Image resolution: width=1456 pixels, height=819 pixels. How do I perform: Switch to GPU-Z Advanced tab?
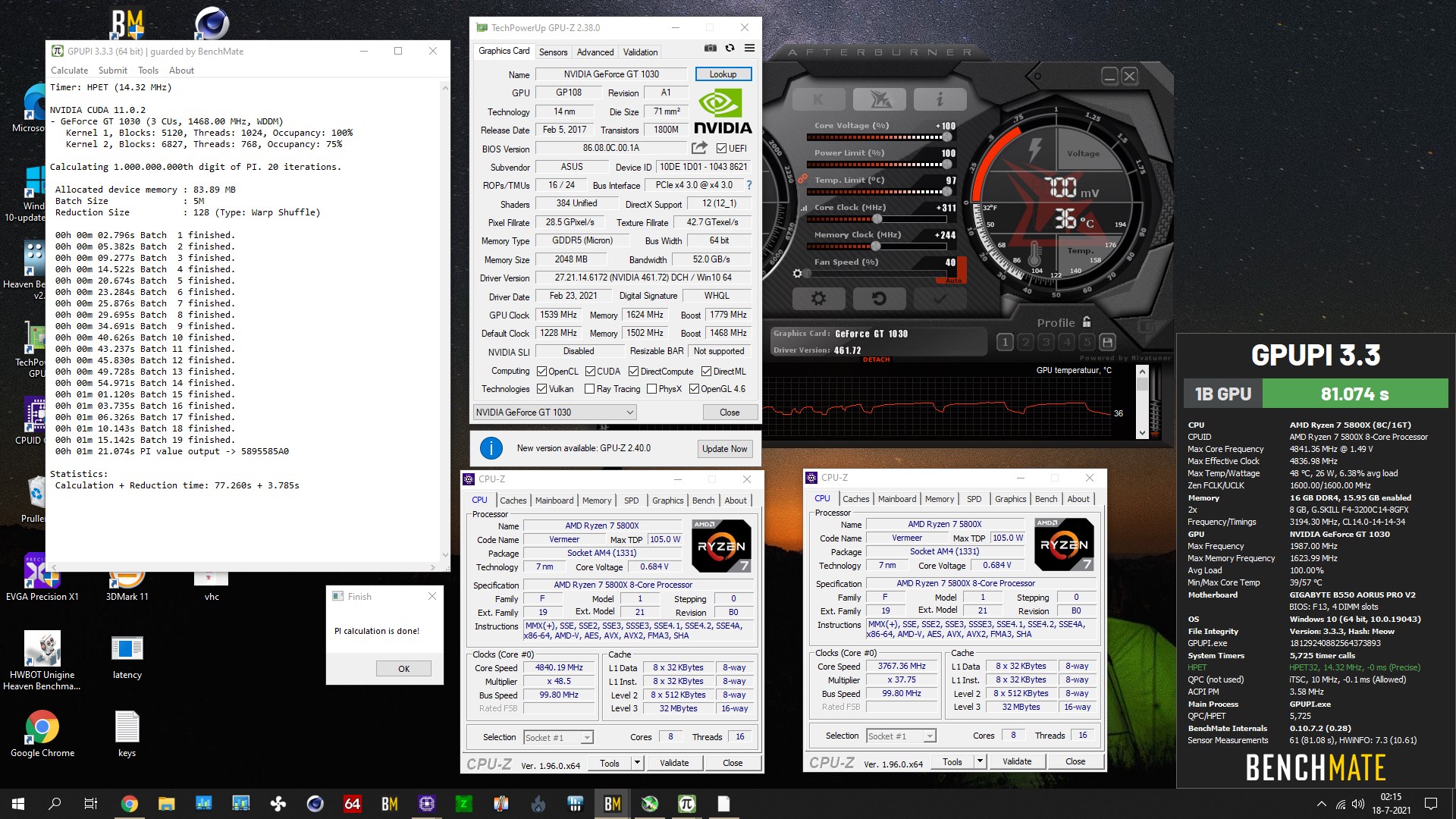595,52
